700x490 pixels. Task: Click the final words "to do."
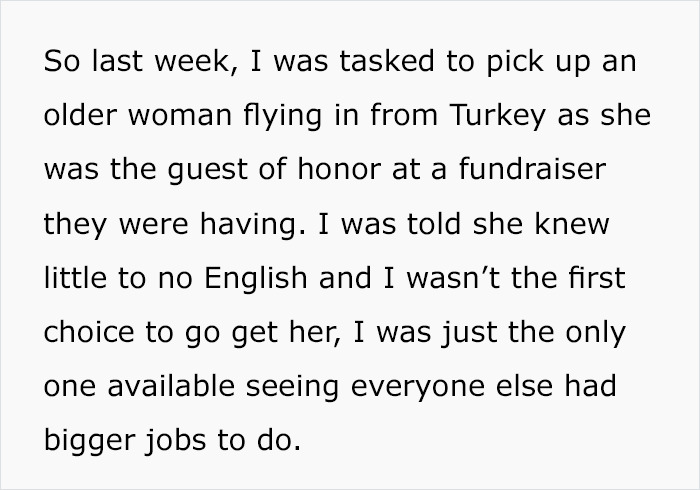[x=259, y=440]
